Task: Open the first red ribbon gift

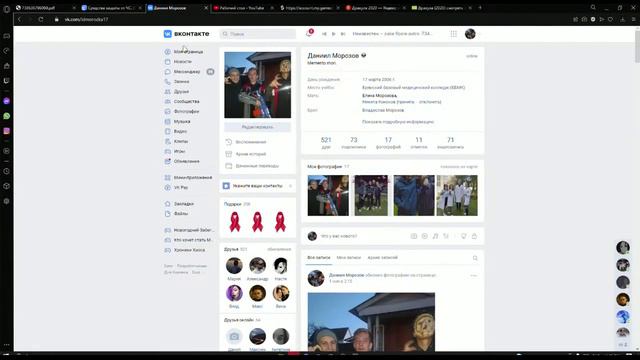Action: point(235,222)
